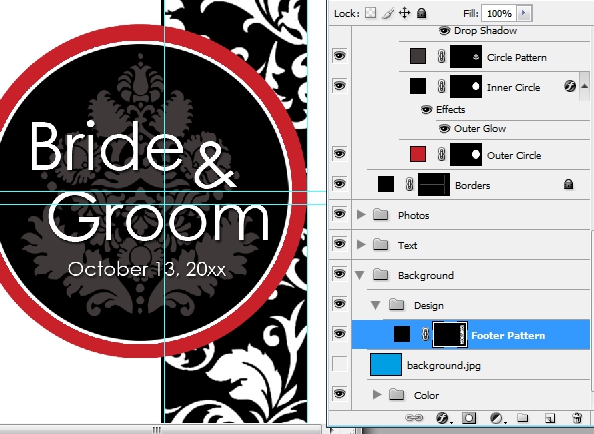Click the Text group folder icon
This screenshot has height=434, width=594.
(380, 245)
